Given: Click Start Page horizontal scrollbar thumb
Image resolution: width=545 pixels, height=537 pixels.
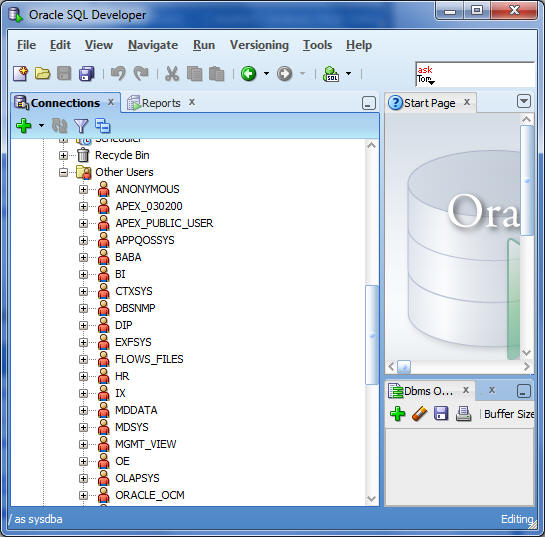Looking at the screenshot, I should click(404, 366).
